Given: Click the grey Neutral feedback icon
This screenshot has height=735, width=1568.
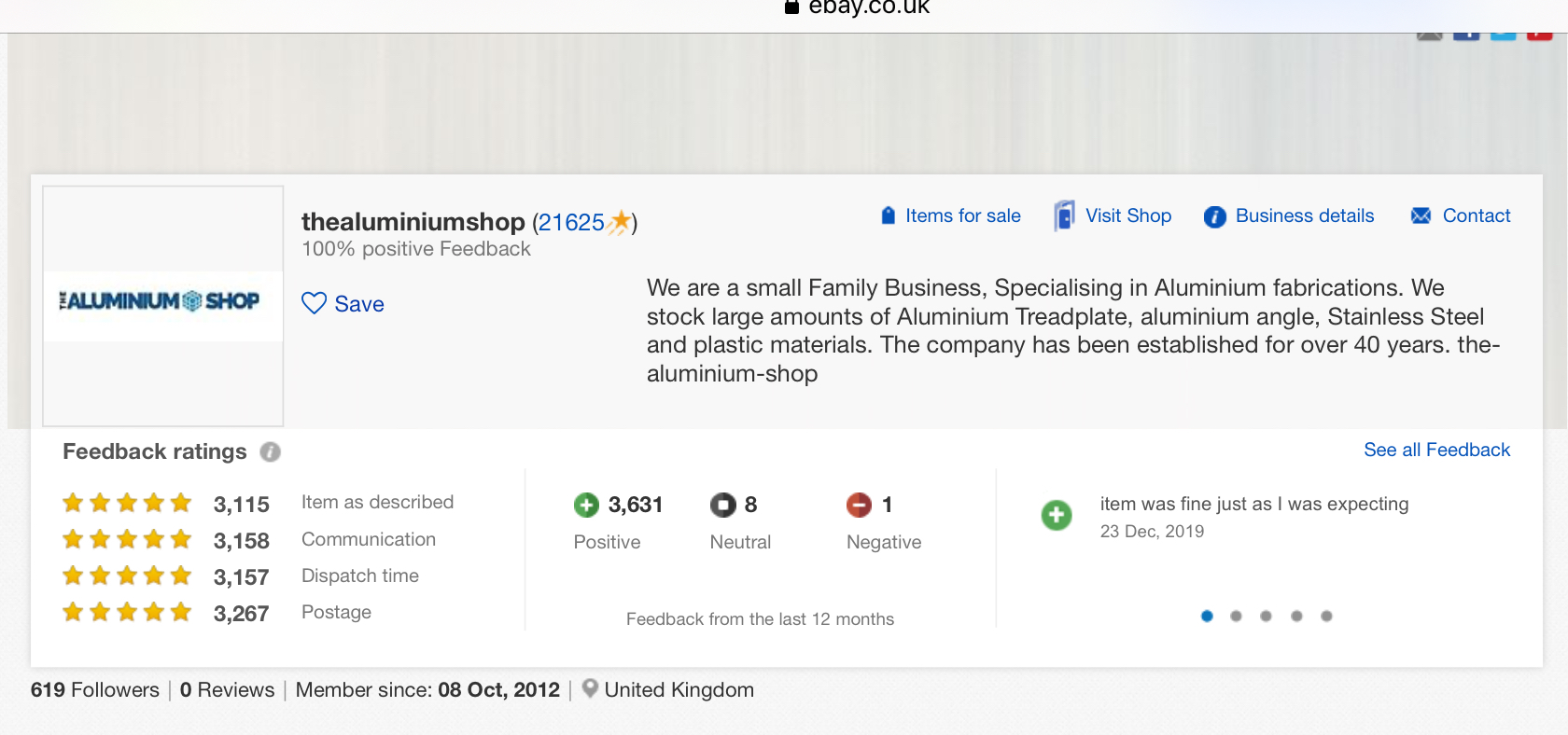Looking at the screenshot, I should click(x=722, y=505).
